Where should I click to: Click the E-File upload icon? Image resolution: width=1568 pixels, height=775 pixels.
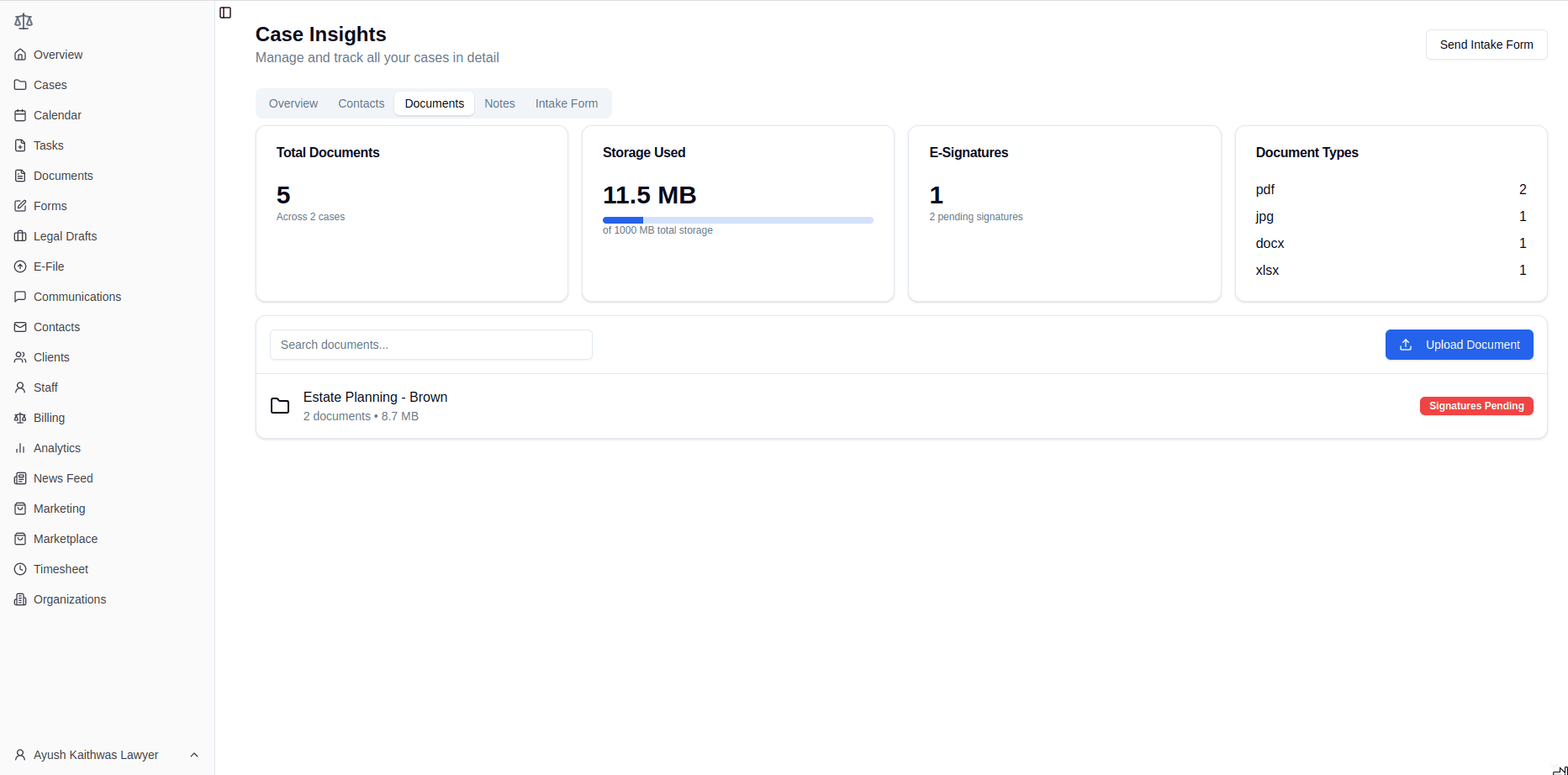tap(20, 266)
